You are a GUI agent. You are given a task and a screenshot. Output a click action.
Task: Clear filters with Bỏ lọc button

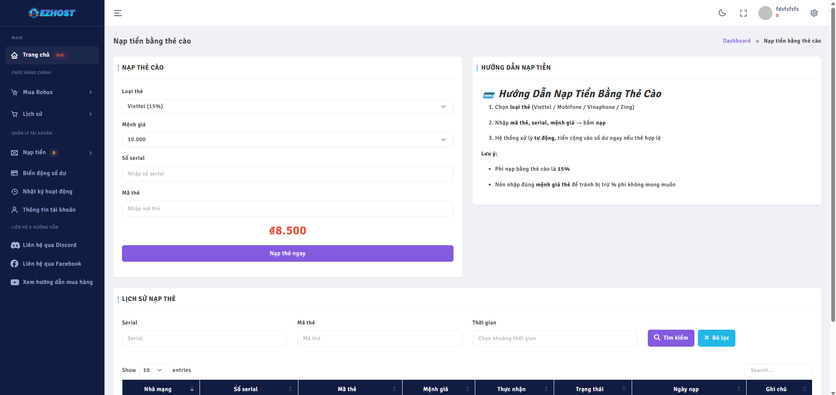[716, 338]
